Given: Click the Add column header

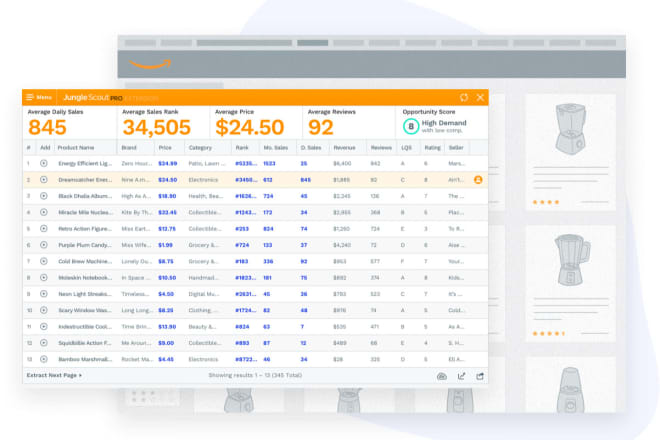Looking at the screenshot, I should (45, 148).
